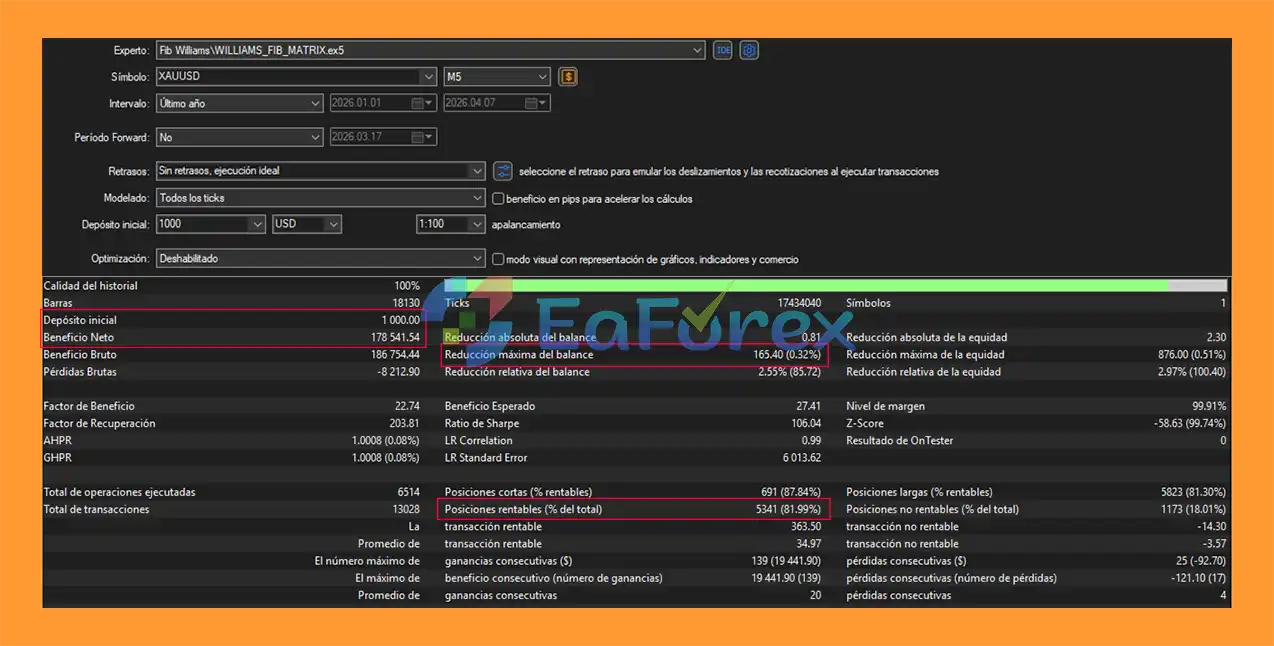The height and width of the screenshot is (646, 1274).
Task: Open the M5 timeframe dropdown
Action: tap(543, 77)
